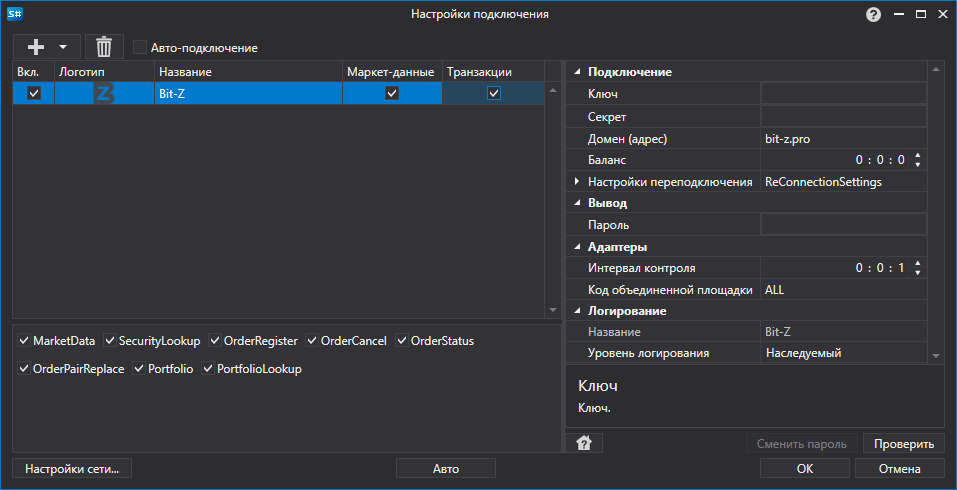Click the Сменить пароль button
This screenshot has height=490, width=957.
click(x=801, y=444)
